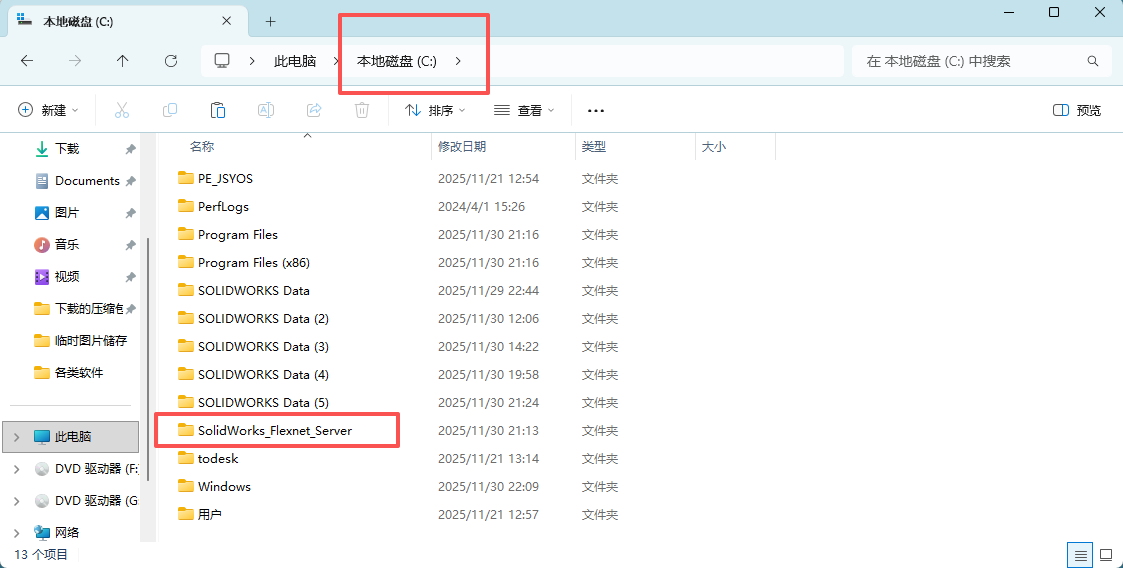Sort by the 名称 column header

point(202,146)
